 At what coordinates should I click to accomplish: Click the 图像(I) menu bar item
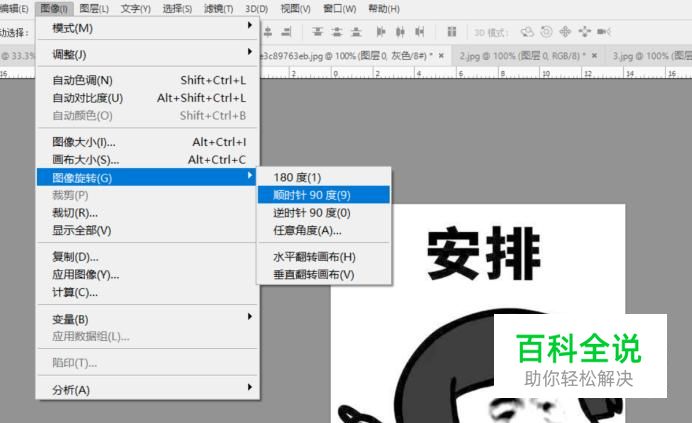54,8
